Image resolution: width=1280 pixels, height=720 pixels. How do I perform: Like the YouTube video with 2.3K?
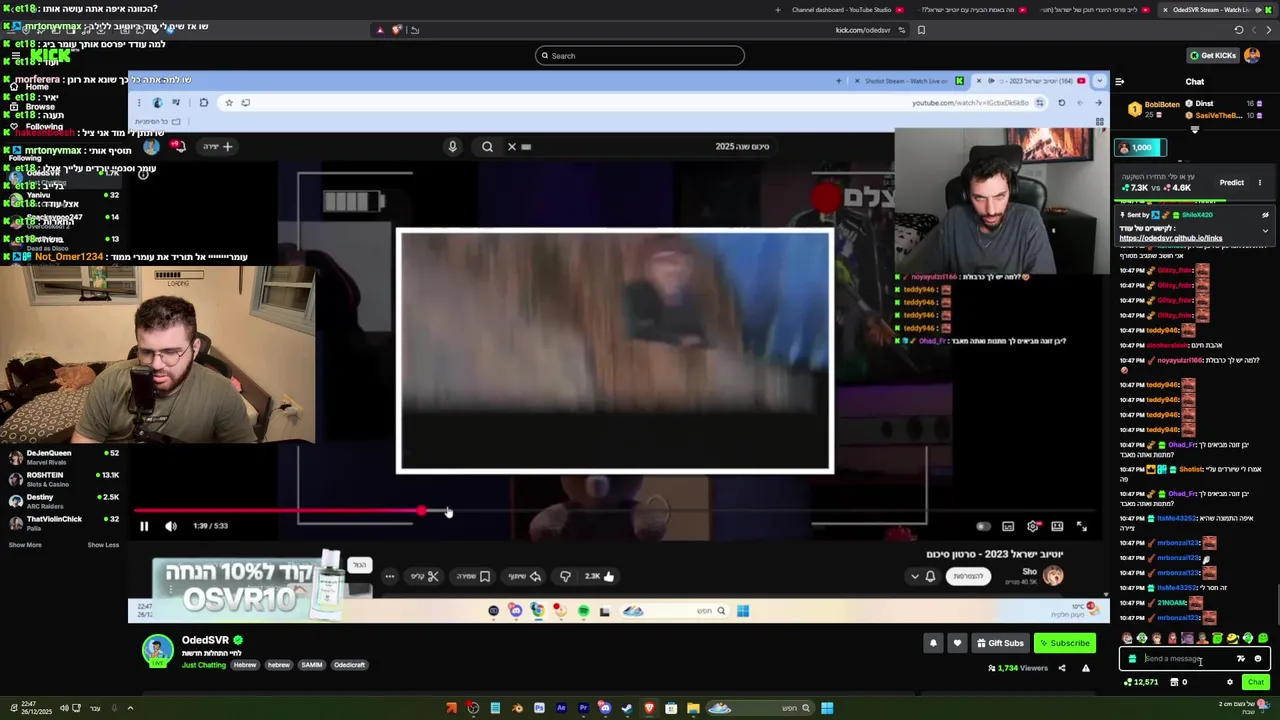pyautogui.click(x=599, y=576)
